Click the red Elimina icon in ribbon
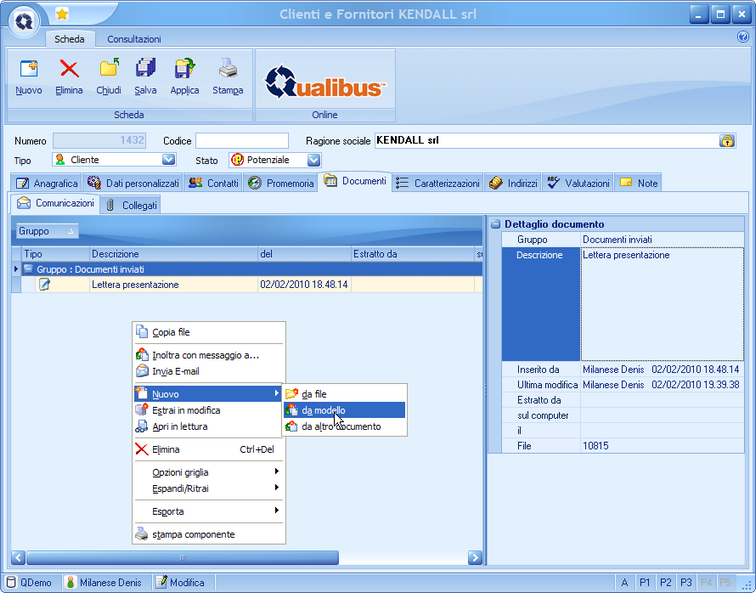The height and width of the screenshot is (593, 756). click(69, 70)
